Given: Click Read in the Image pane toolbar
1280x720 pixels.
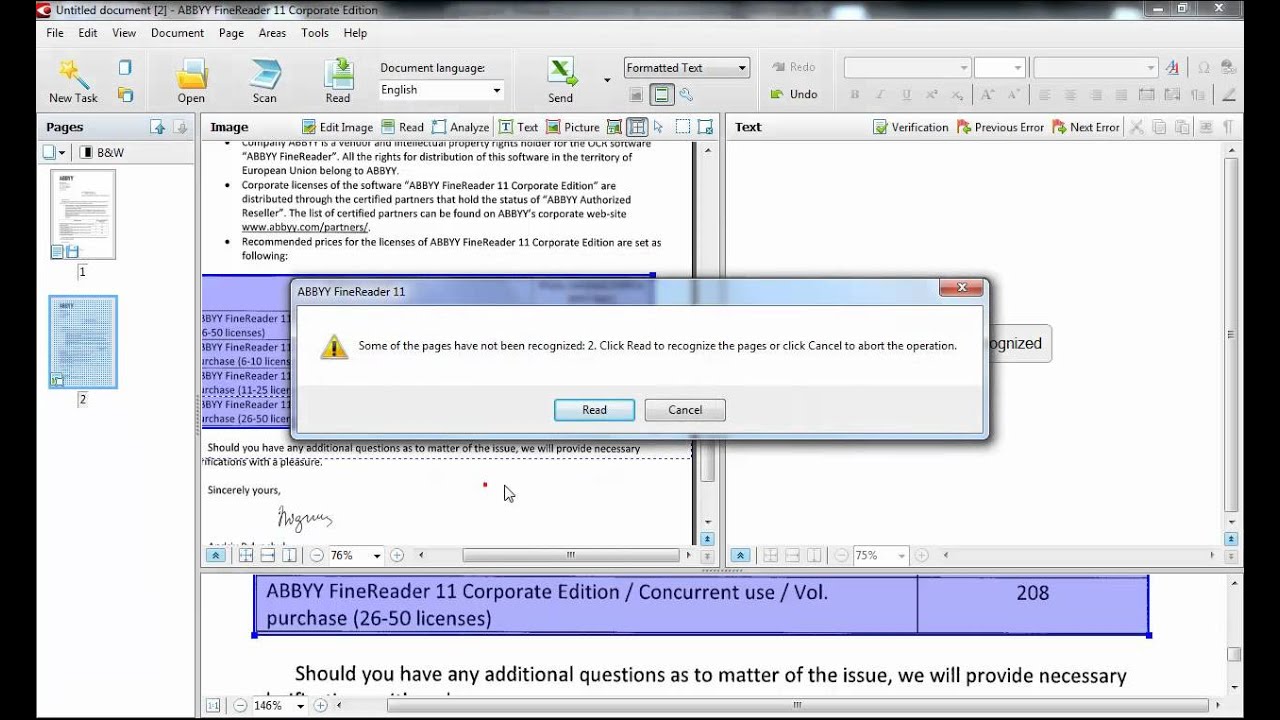Looking at the screenshot, I should [x=402, y=127].
